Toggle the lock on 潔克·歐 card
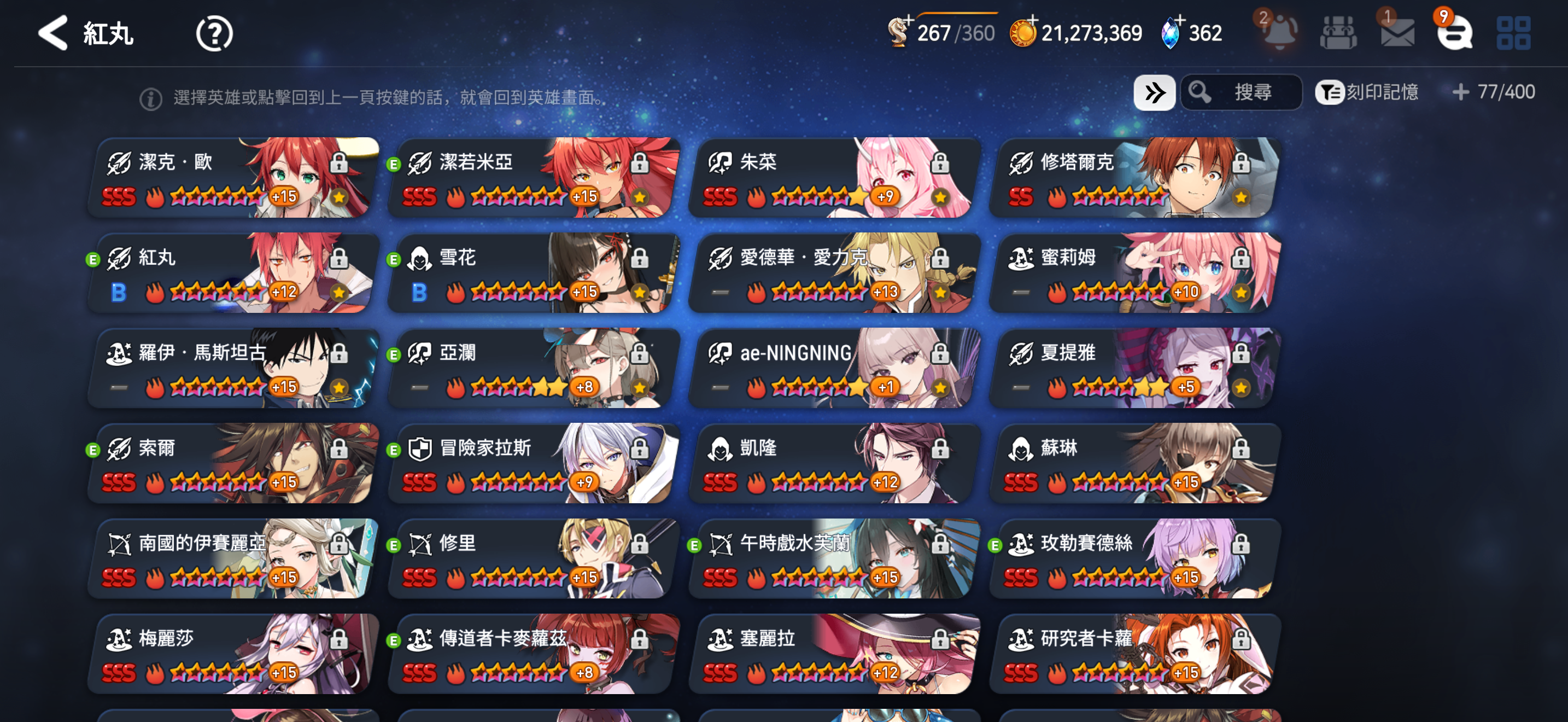This screenshot has width=1568, height=722. [338, 163]
